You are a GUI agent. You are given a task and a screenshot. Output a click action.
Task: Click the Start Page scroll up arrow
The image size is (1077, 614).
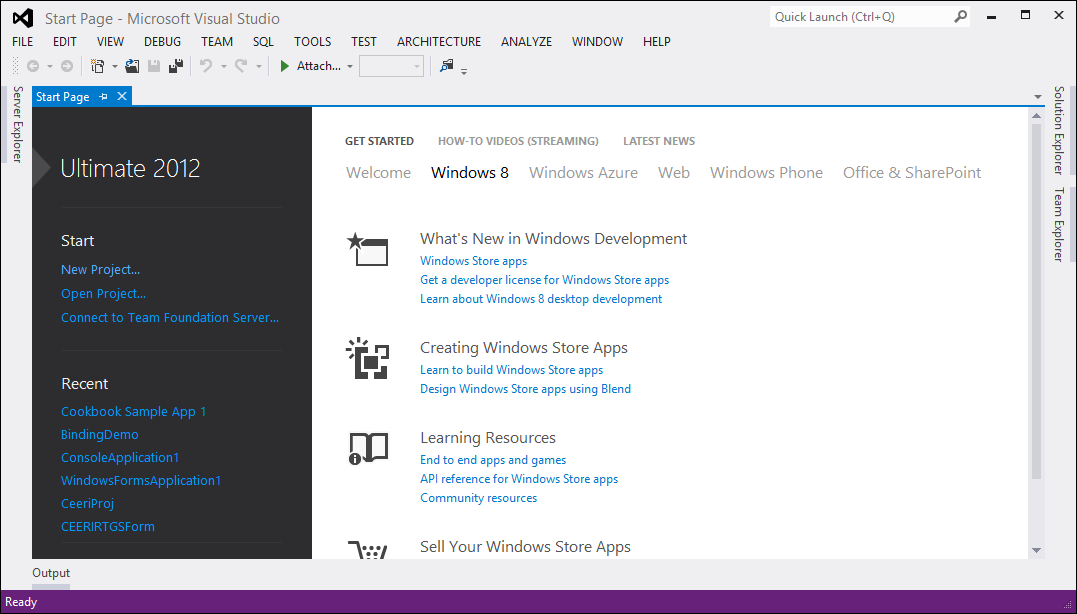(1036, 115)
